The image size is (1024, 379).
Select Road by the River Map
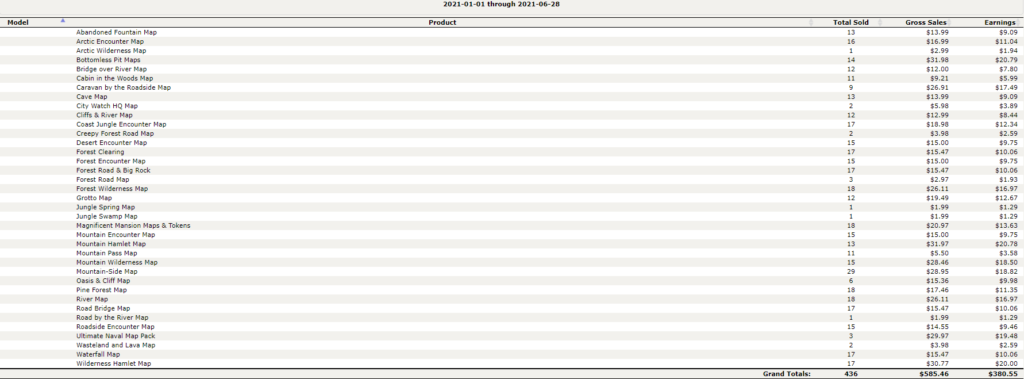(112, 317)
